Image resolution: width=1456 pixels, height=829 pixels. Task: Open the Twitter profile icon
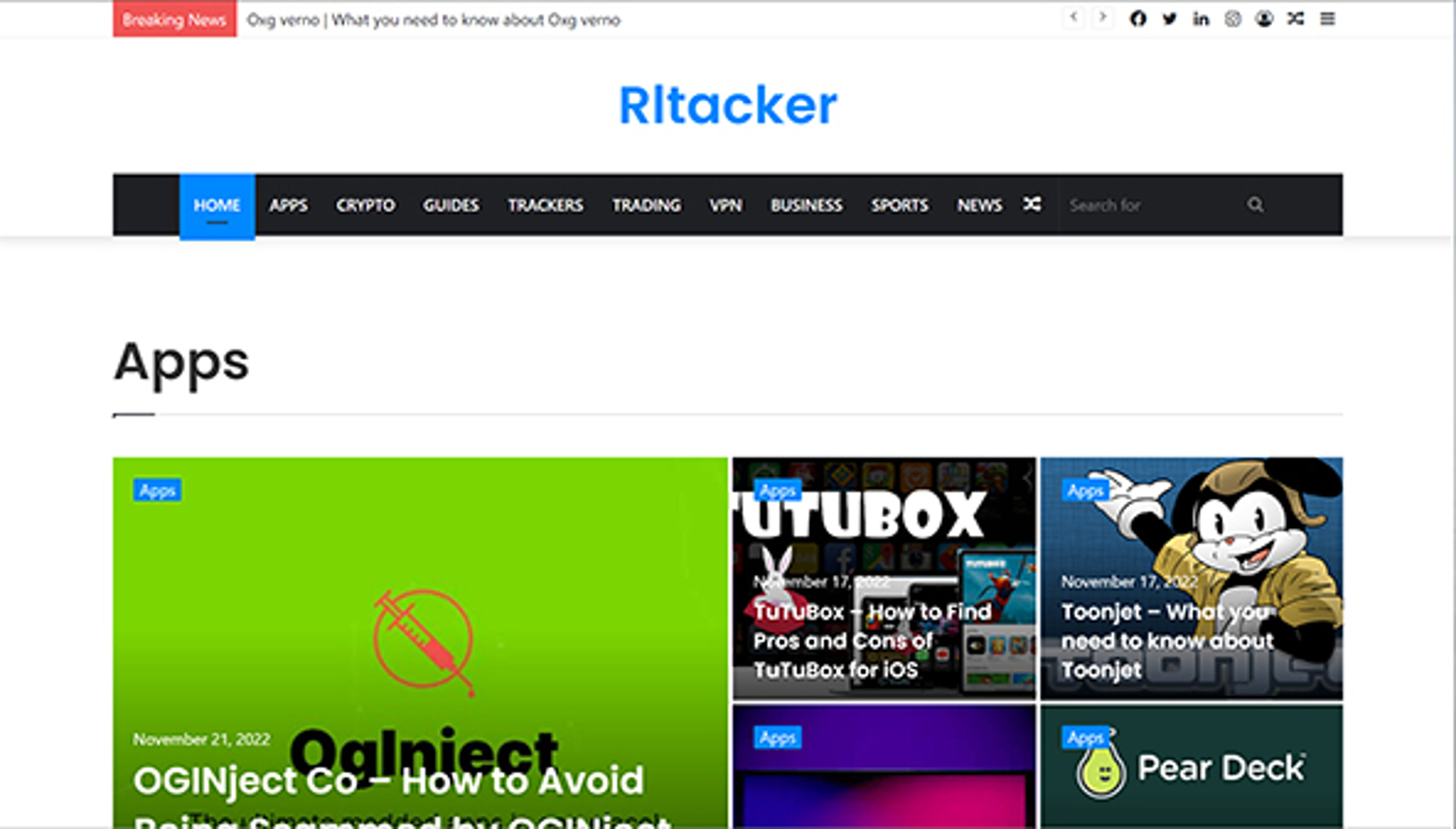tap(1170, 19)
